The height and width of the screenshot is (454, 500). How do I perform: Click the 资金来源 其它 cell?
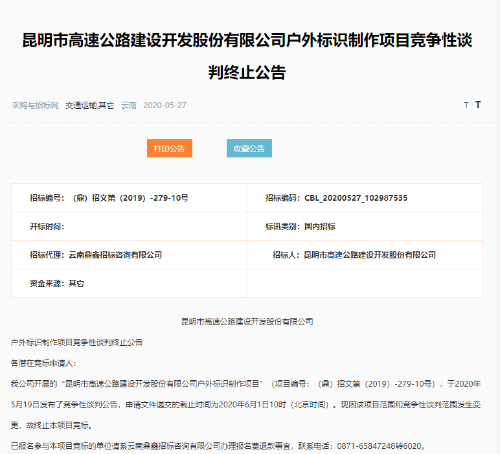click(x=129, y=283)
